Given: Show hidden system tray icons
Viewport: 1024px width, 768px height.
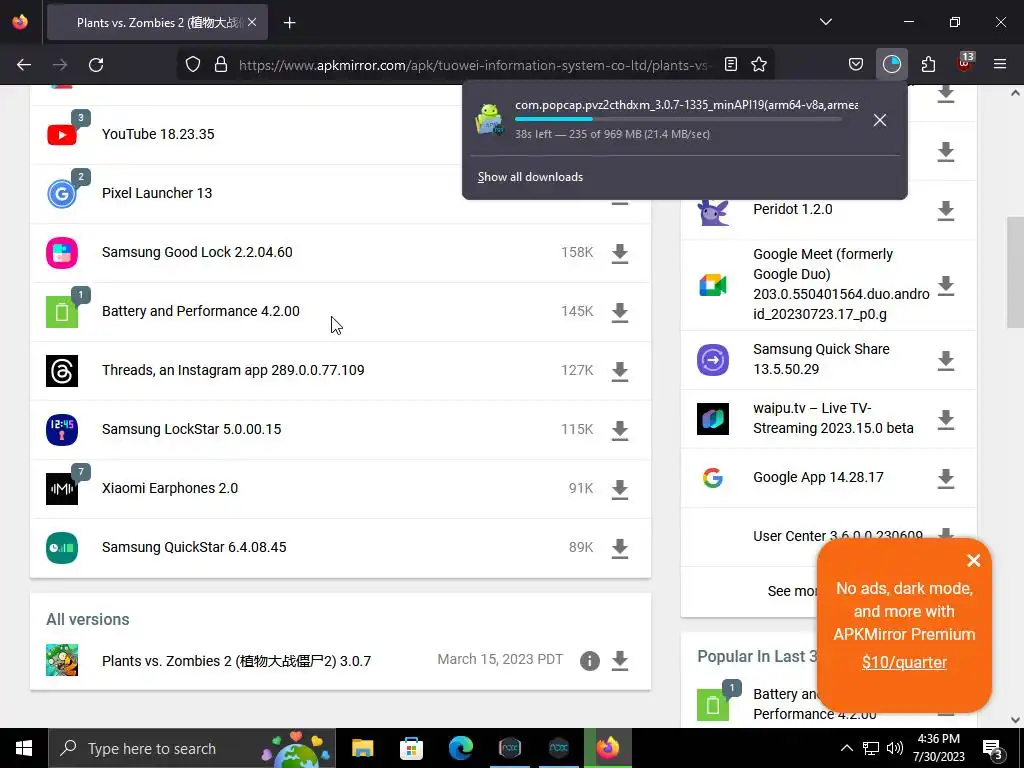Looking at the screenshot, I should coord(846,748).
